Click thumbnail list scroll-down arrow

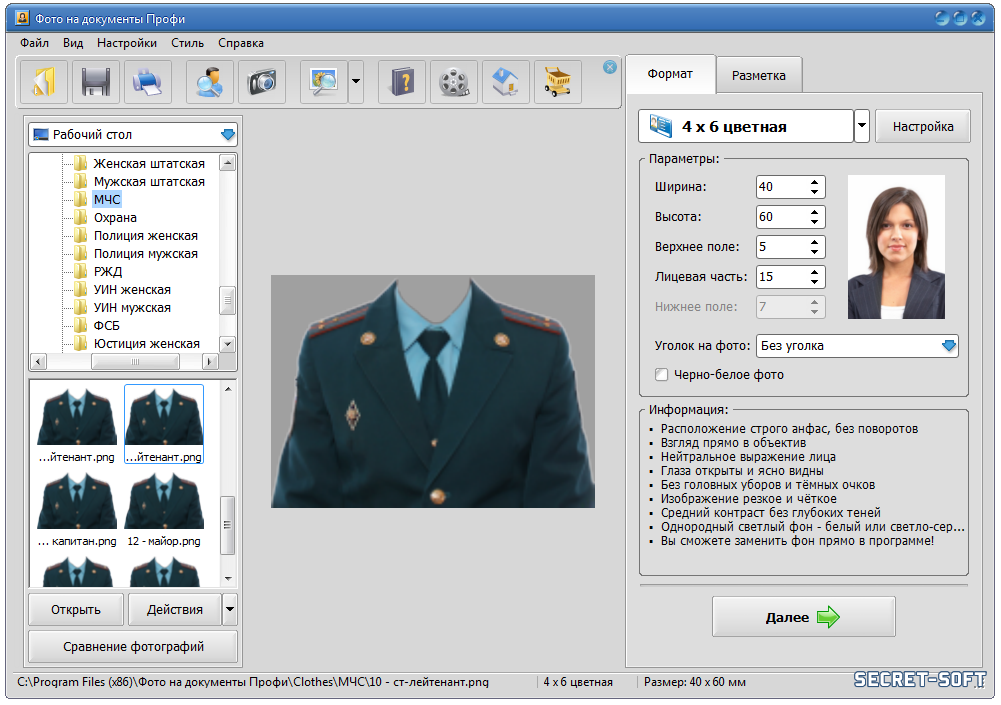pyautogui.click(x=229, y=579)
